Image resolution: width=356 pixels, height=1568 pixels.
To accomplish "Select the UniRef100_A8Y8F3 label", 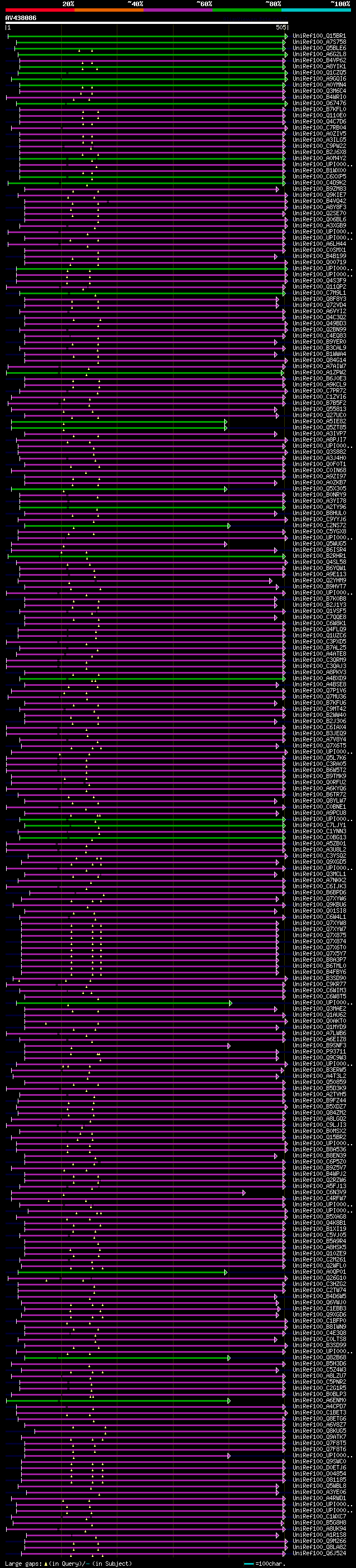I will pyautogui.click(x=319, y=207).
